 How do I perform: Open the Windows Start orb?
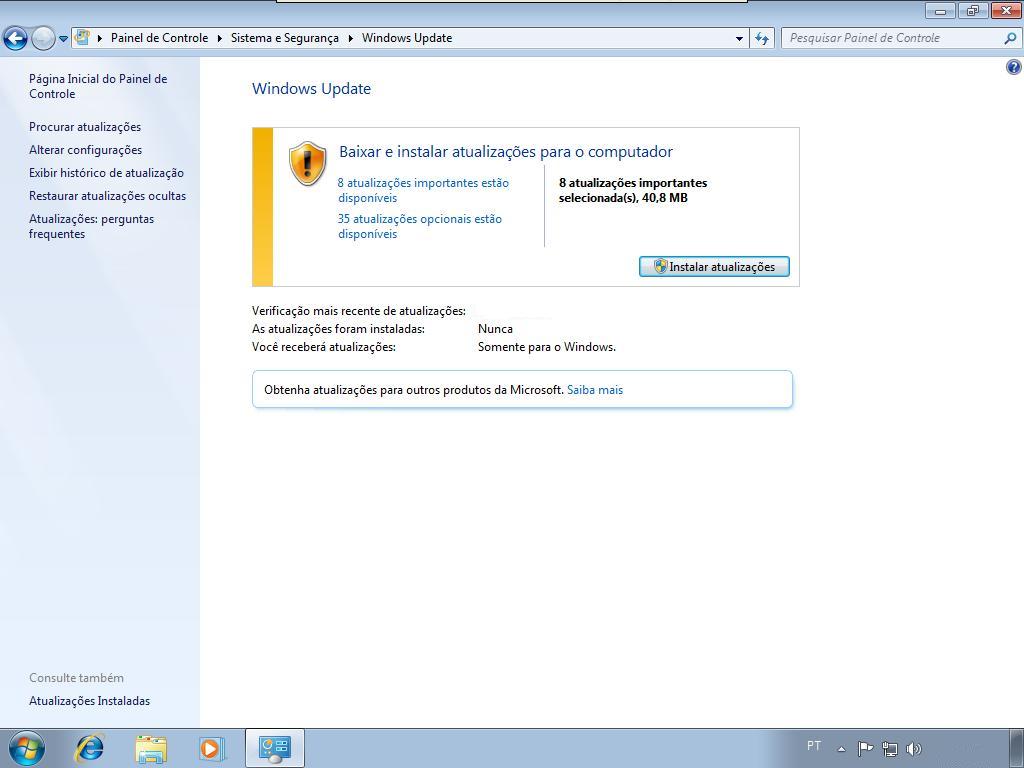click(27, 748)
